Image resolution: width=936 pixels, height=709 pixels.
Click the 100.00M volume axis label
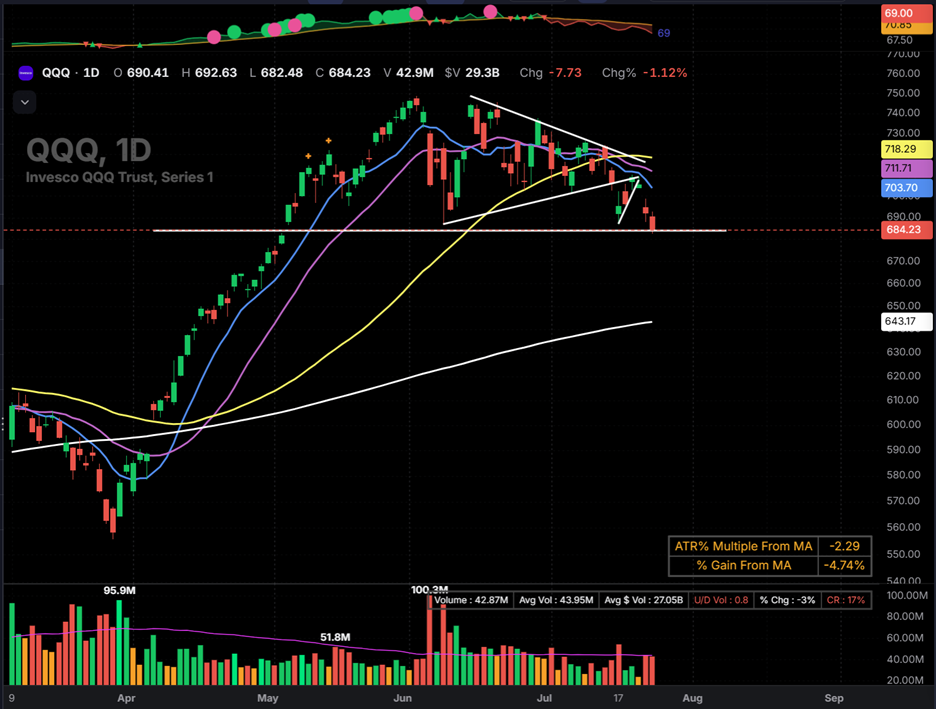point(907,596)
